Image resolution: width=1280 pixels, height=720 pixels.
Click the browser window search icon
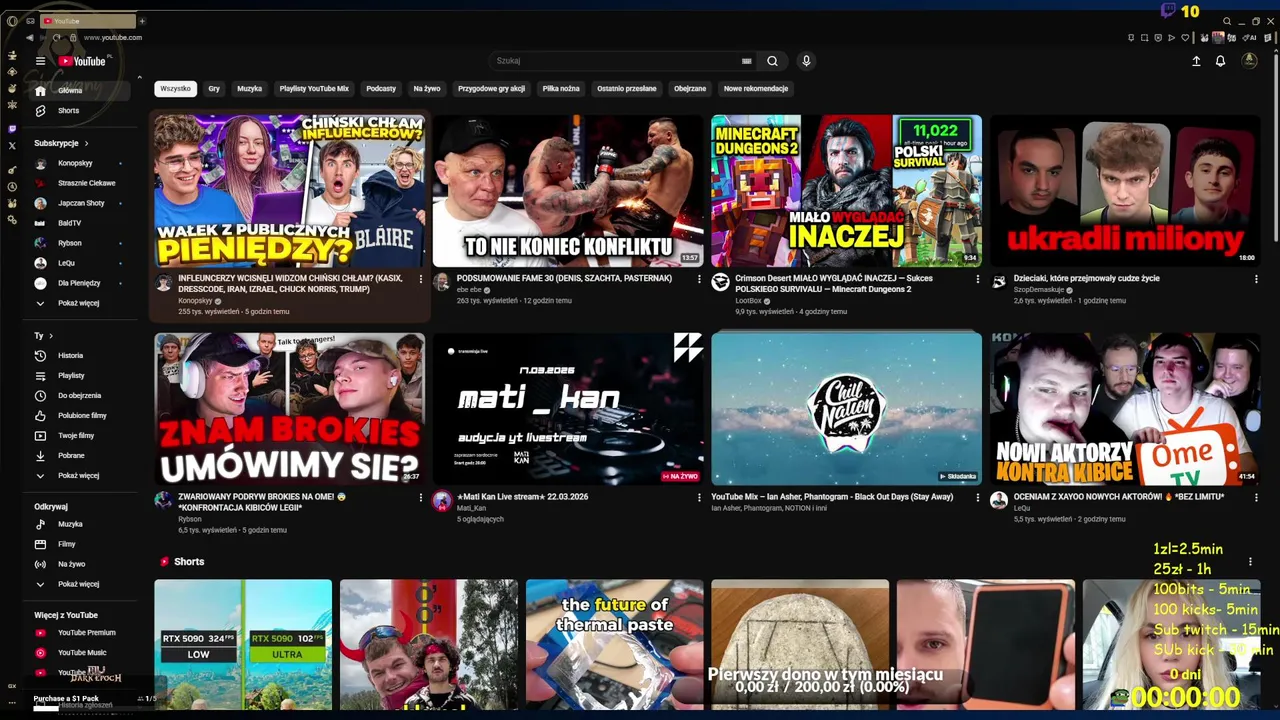1227,21
